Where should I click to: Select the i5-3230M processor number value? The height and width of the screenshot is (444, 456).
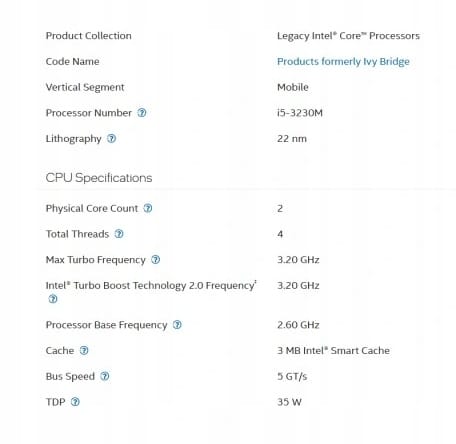click(x=300, y=113)
